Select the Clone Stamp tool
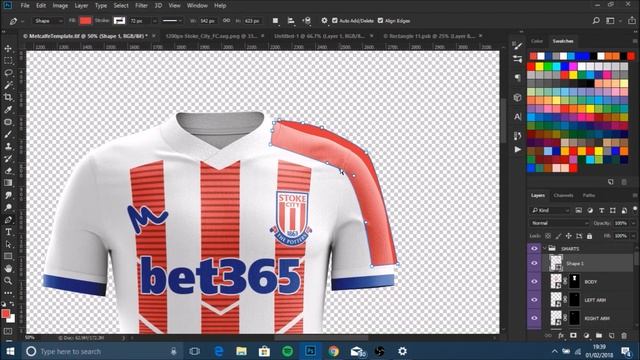Image resolution: width=640 pixels, height=360 pixels. pyautogui.click(x=8, y=147)
